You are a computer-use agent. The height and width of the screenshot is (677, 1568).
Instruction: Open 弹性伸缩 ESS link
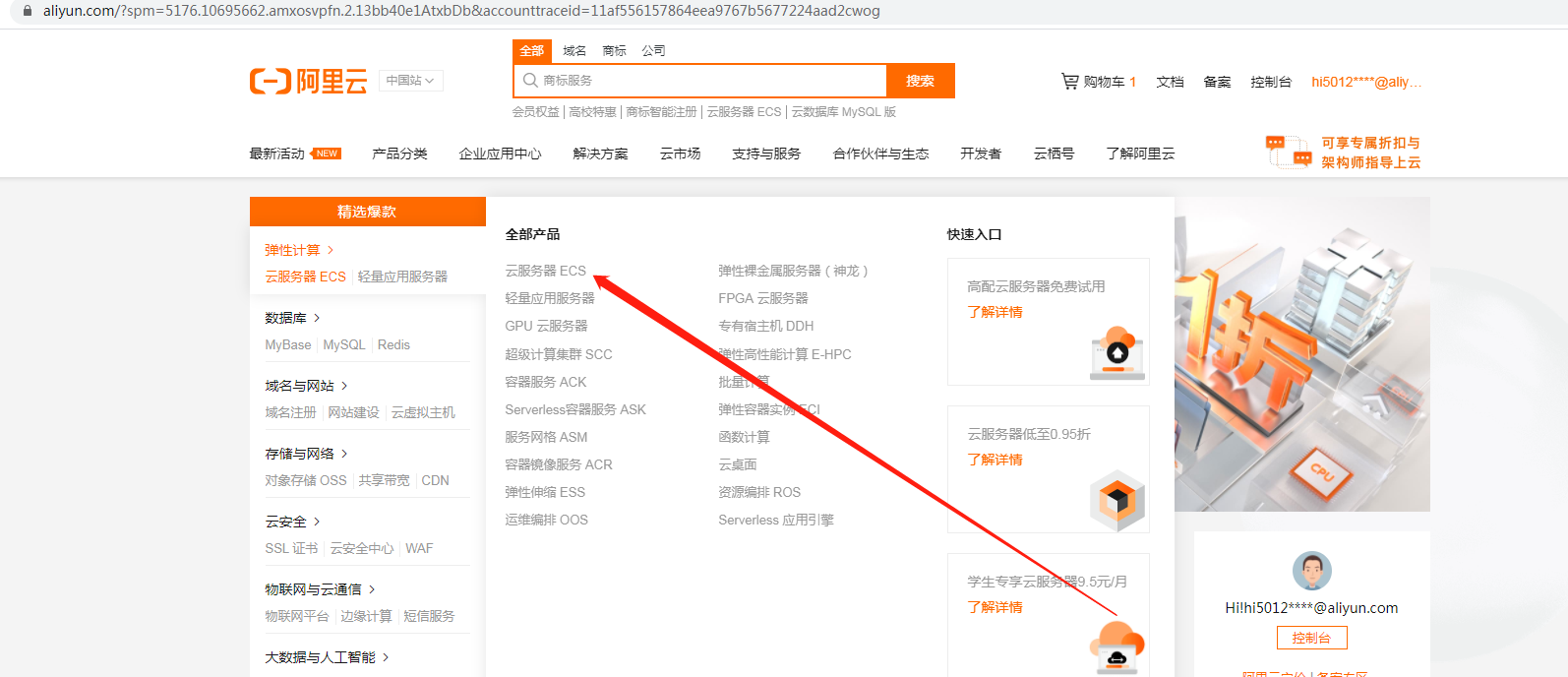(x=545, y=492)
